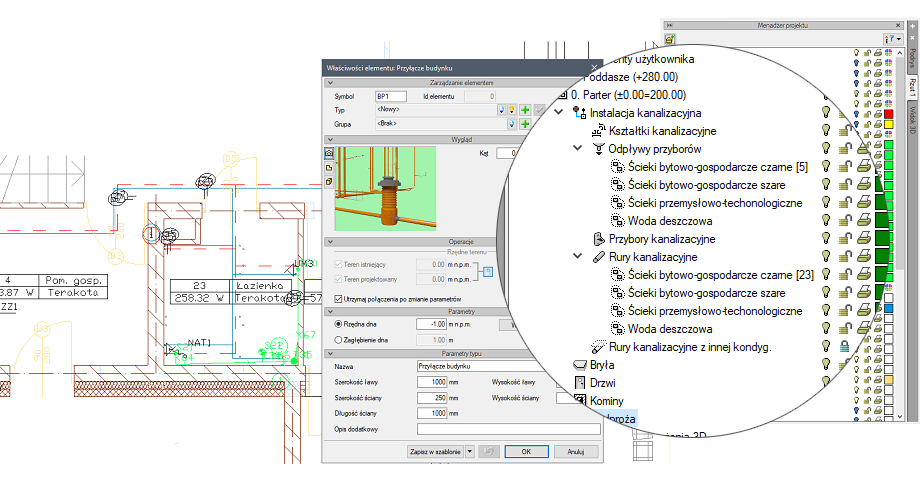
Task: Click green plus icon next to Grupa field
Action: (525, 124)
